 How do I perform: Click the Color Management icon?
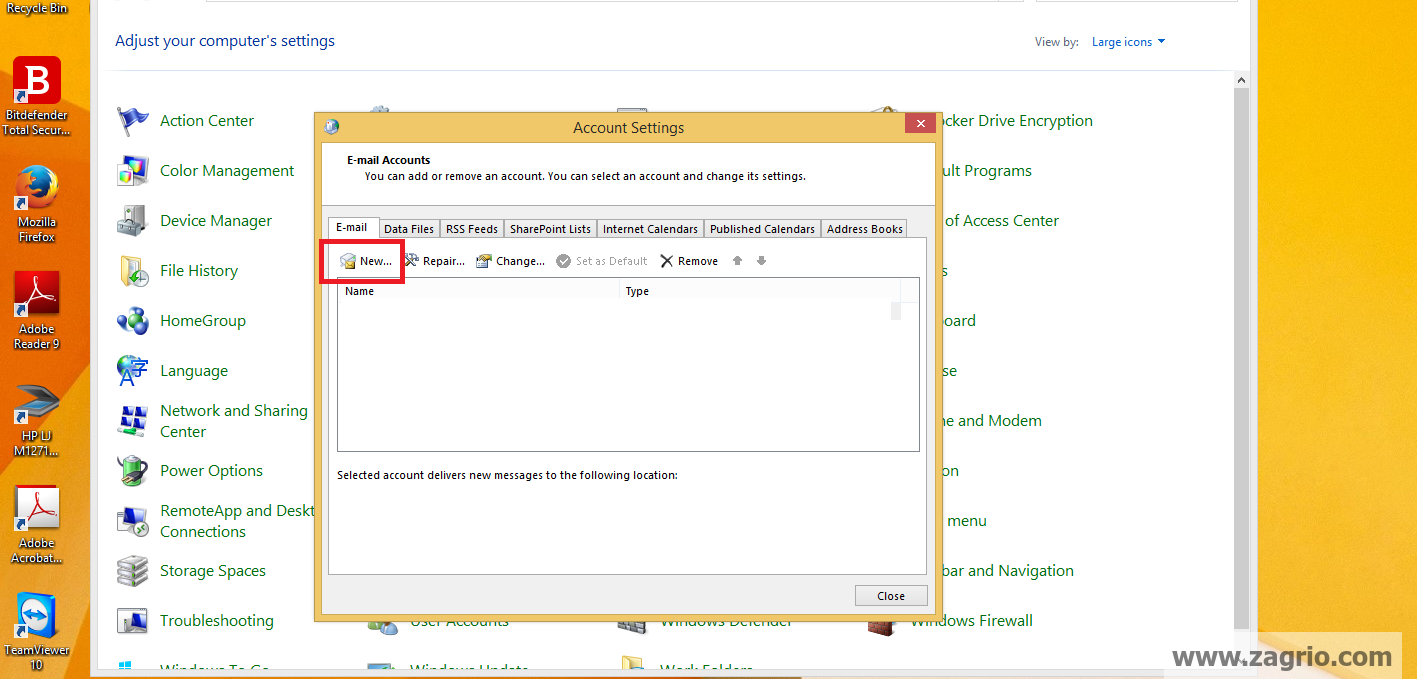click(x=133, y=171)
